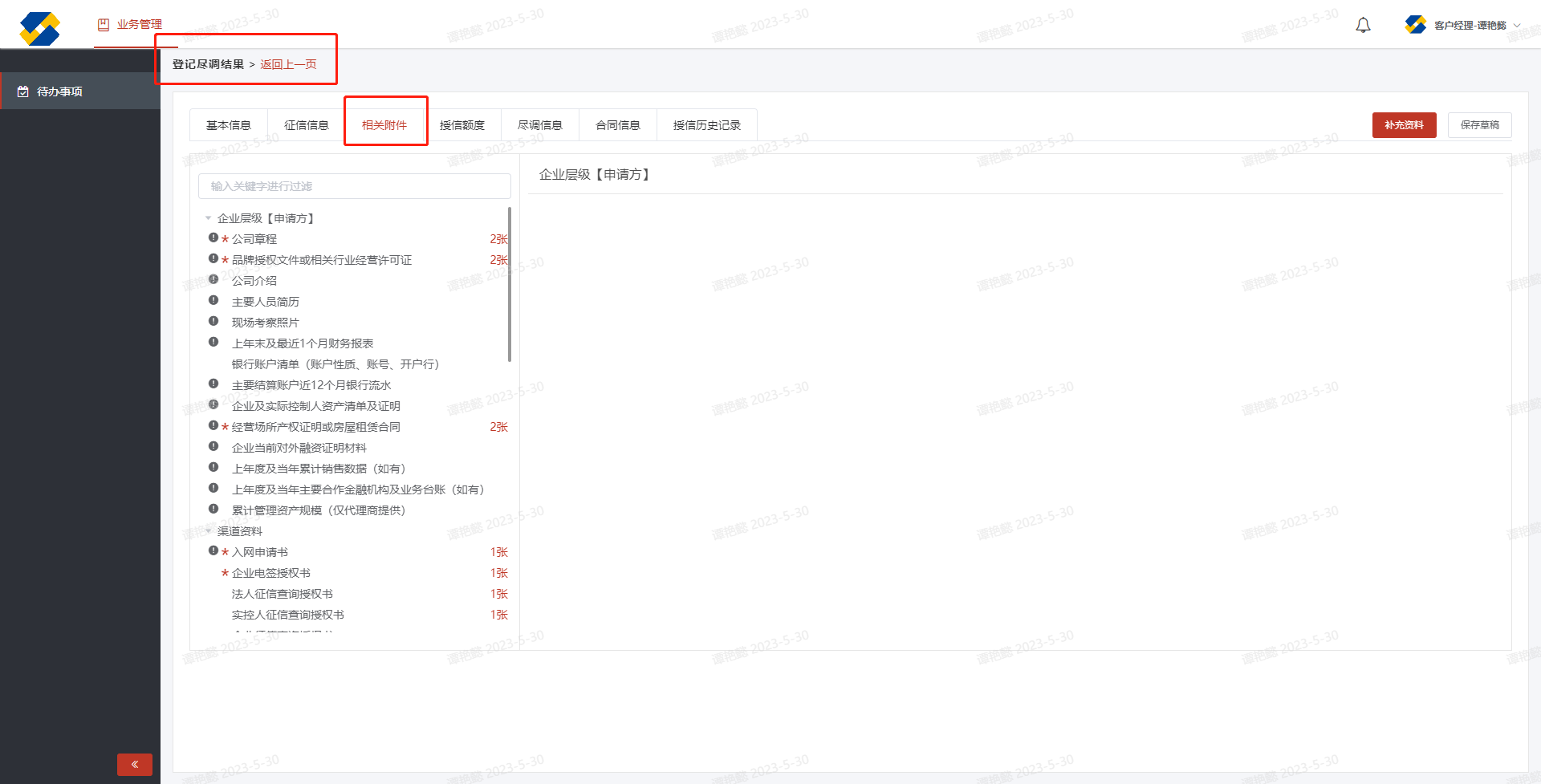The width and height of the screenshot is (1541, 784).
Task: Click the info icon beside 累计管理资产规模
Action: click(x=213, y=509)
